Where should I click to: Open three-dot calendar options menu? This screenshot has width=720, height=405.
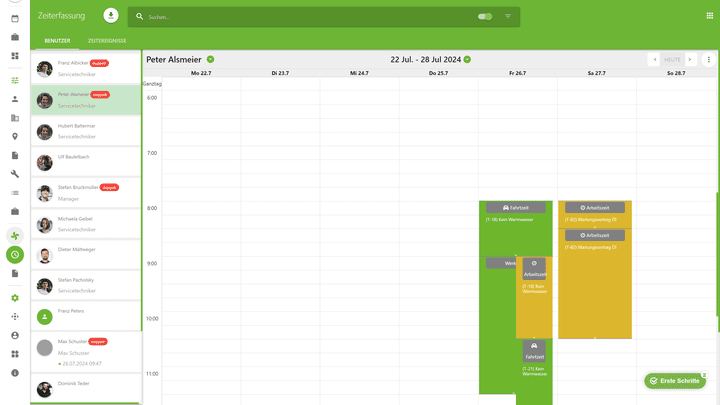tap(709, 60)
